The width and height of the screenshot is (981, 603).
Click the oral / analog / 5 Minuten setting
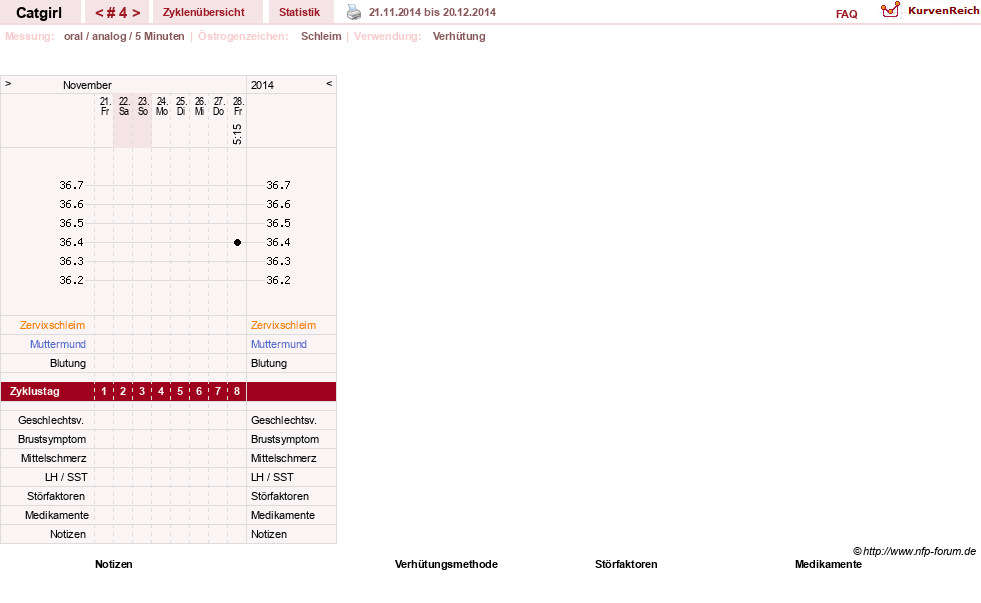[124, 36]
